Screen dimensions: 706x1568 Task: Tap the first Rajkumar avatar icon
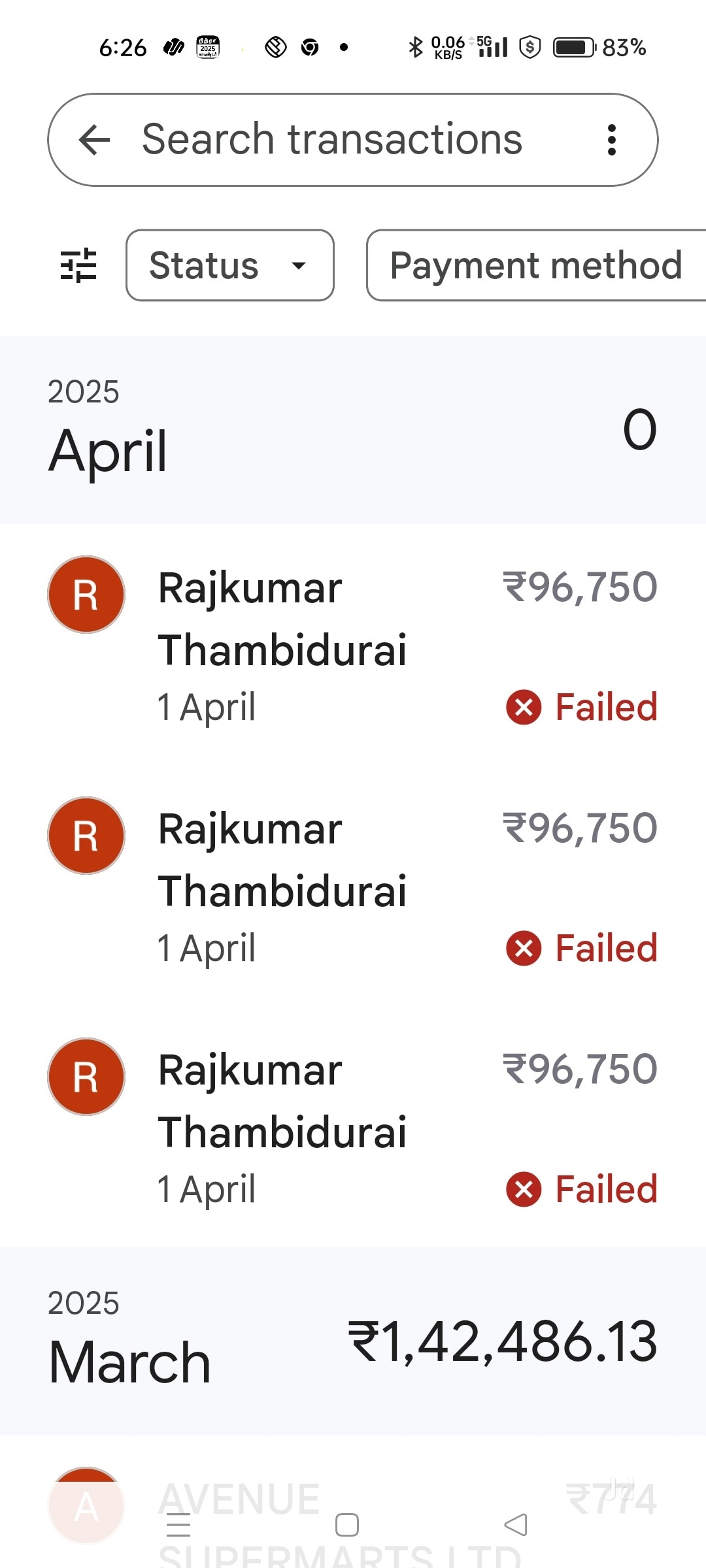tap(86, 595)
